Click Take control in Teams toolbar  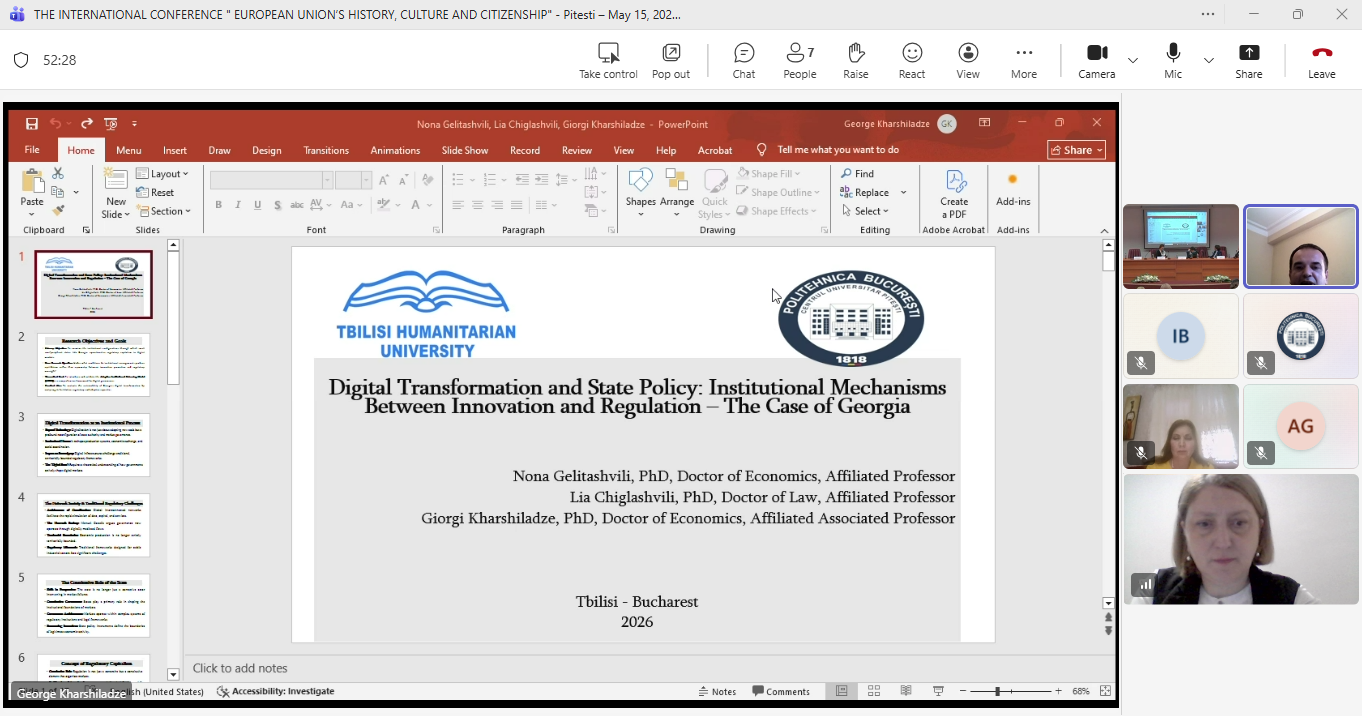[x=608, y=60]
